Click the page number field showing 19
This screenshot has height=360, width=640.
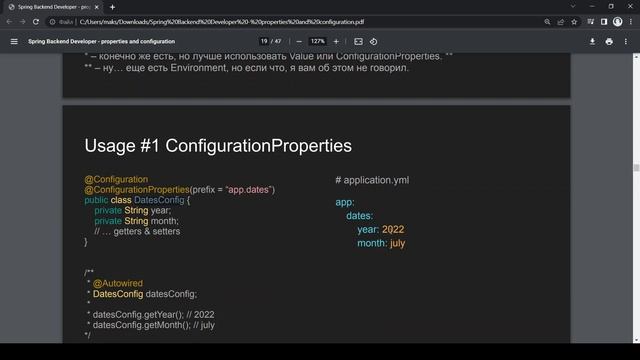click(x=264, y=42)
